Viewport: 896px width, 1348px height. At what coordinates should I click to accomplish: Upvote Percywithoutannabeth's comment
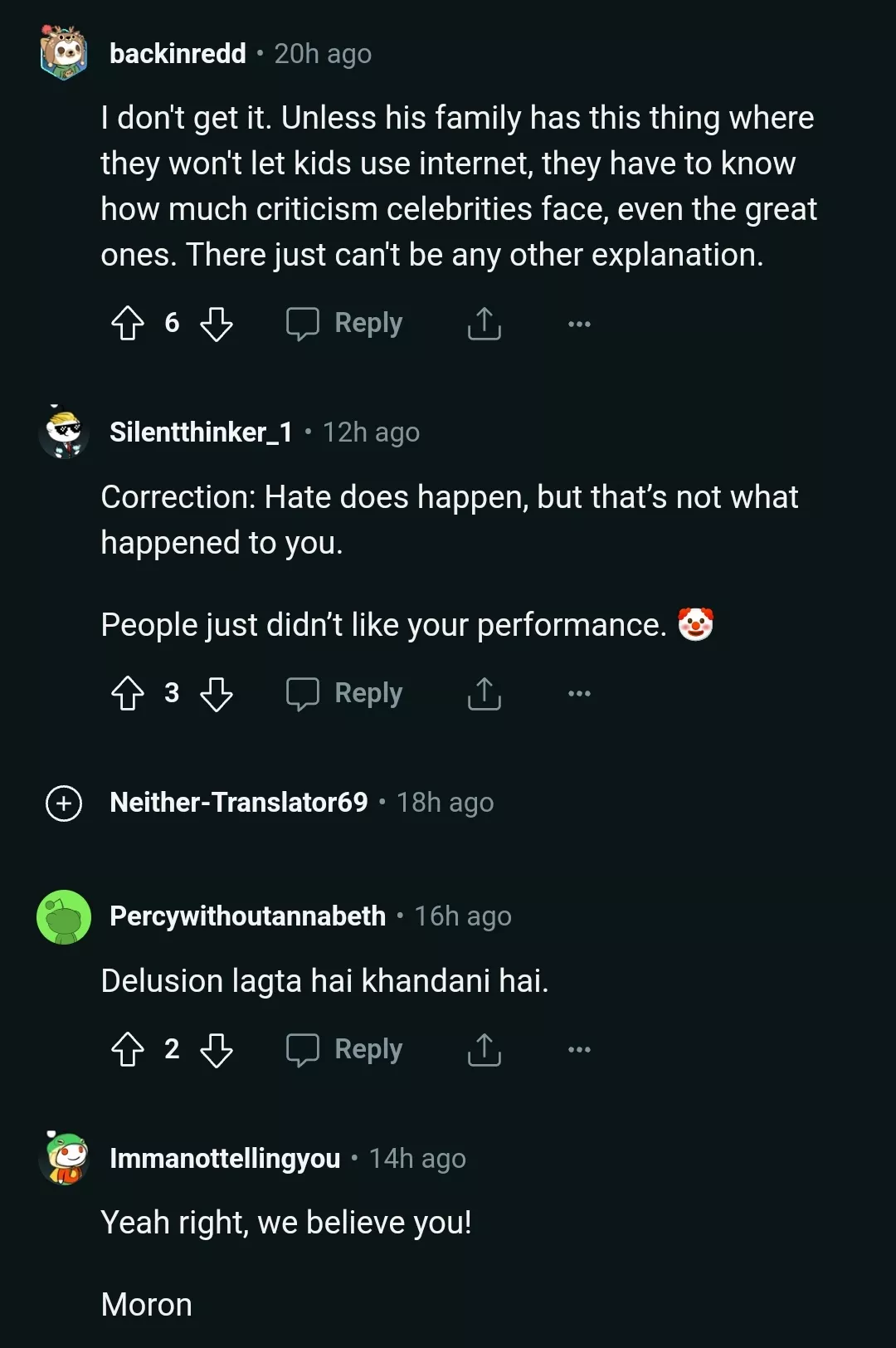pyautogui.click(x=128, y=1049)
